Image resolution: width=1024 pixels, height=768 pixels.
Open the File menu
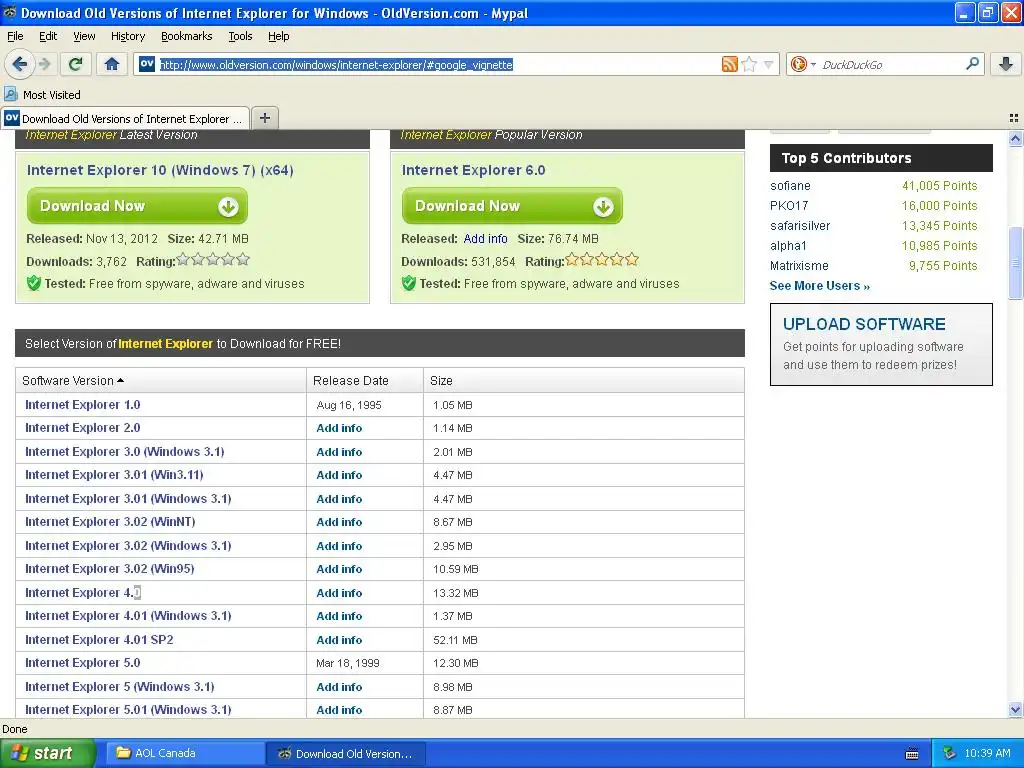(x=15, y=36)
